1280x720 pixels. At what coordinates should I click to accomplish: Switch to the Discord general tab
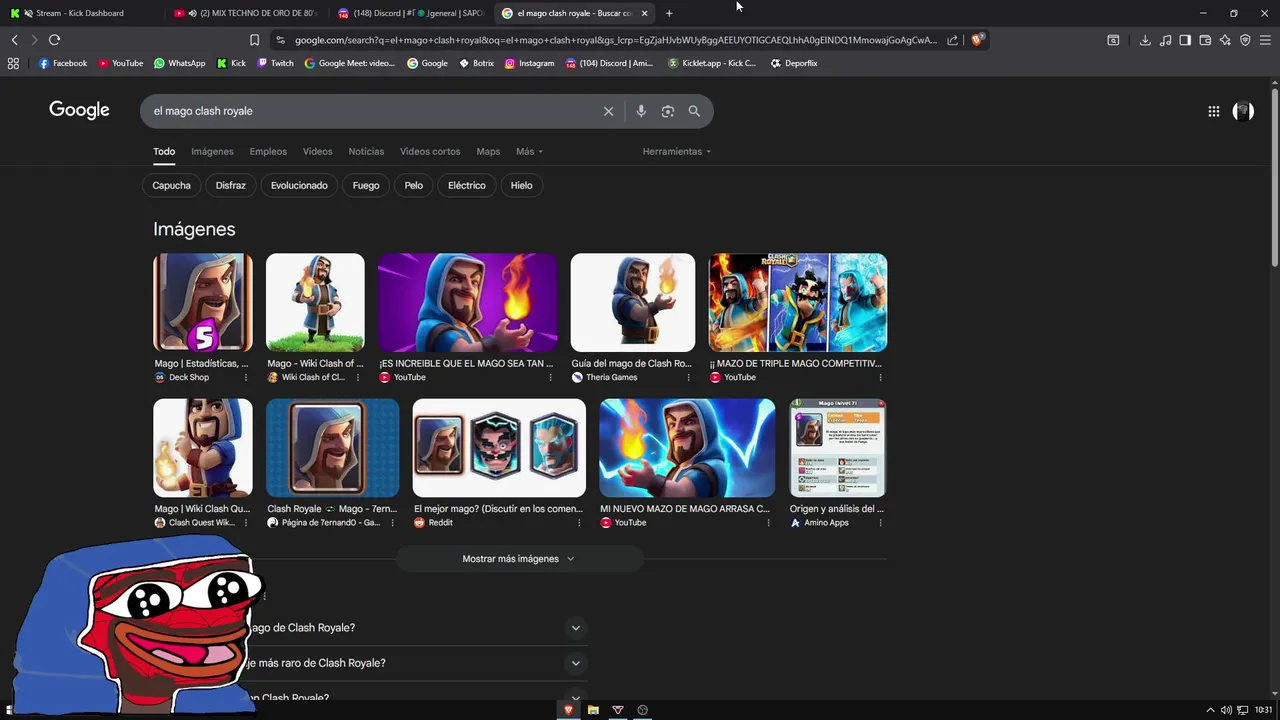coord(410,13)
